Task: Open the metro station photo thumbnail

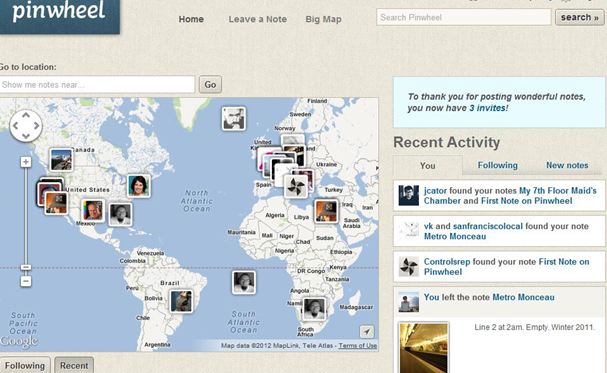Action: [424, 348]
